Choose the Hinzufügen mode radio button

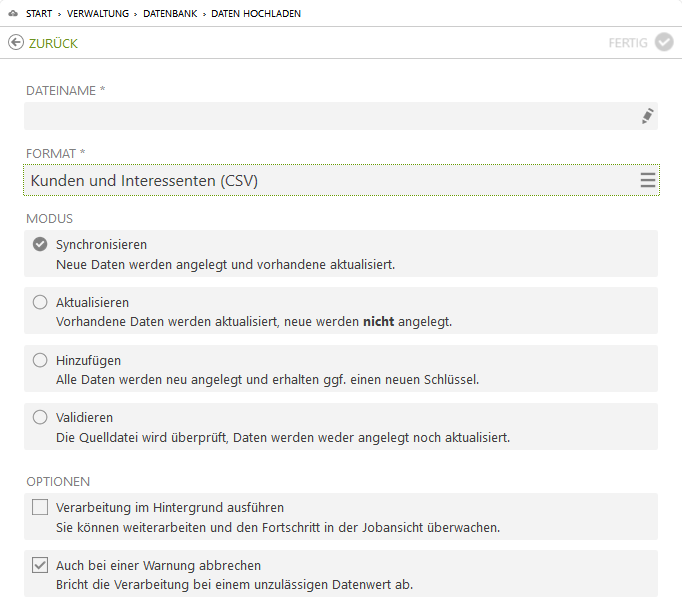coord(40,360)
